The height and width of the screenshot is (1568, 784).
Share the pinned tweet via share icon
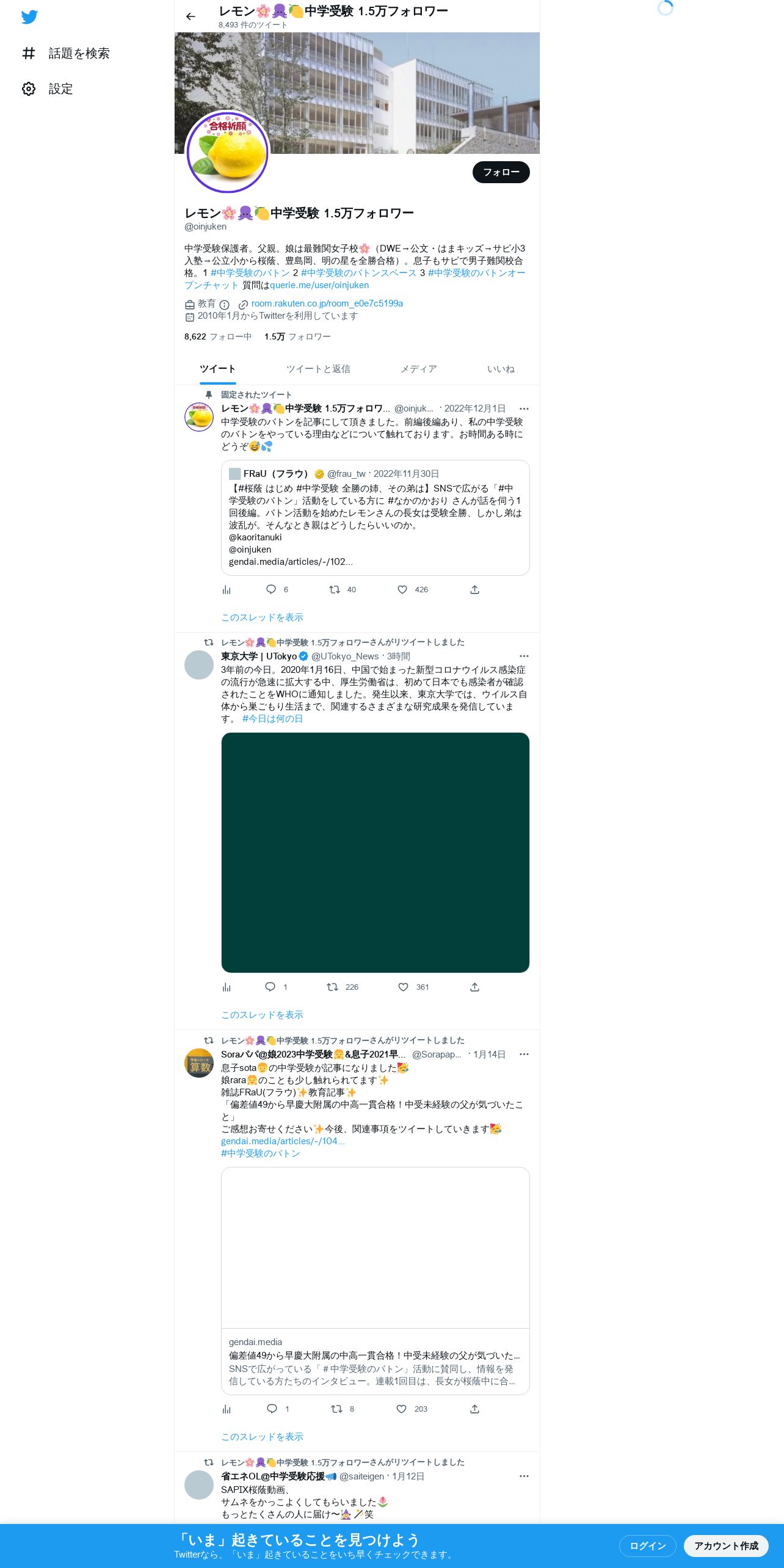(474, 590)
